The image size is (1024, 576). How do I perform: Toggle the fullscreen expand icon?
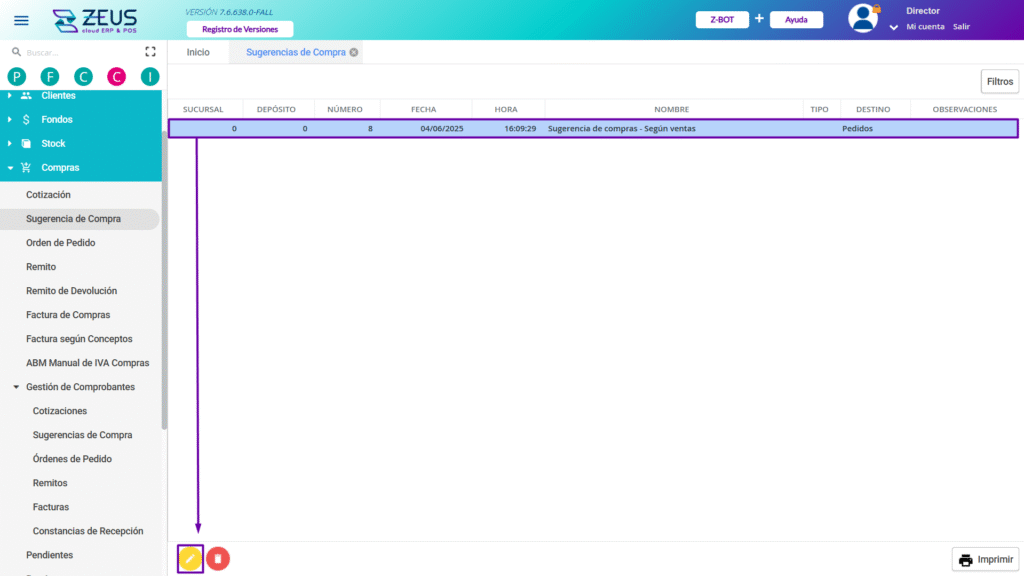pyautogui.click(x=150, y=52)
